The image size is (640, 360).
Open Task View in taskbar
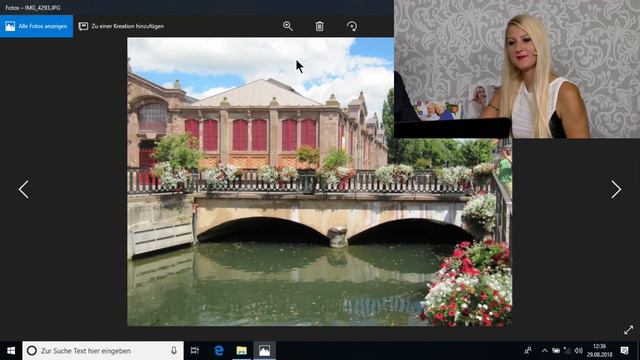tap(195, 351)
